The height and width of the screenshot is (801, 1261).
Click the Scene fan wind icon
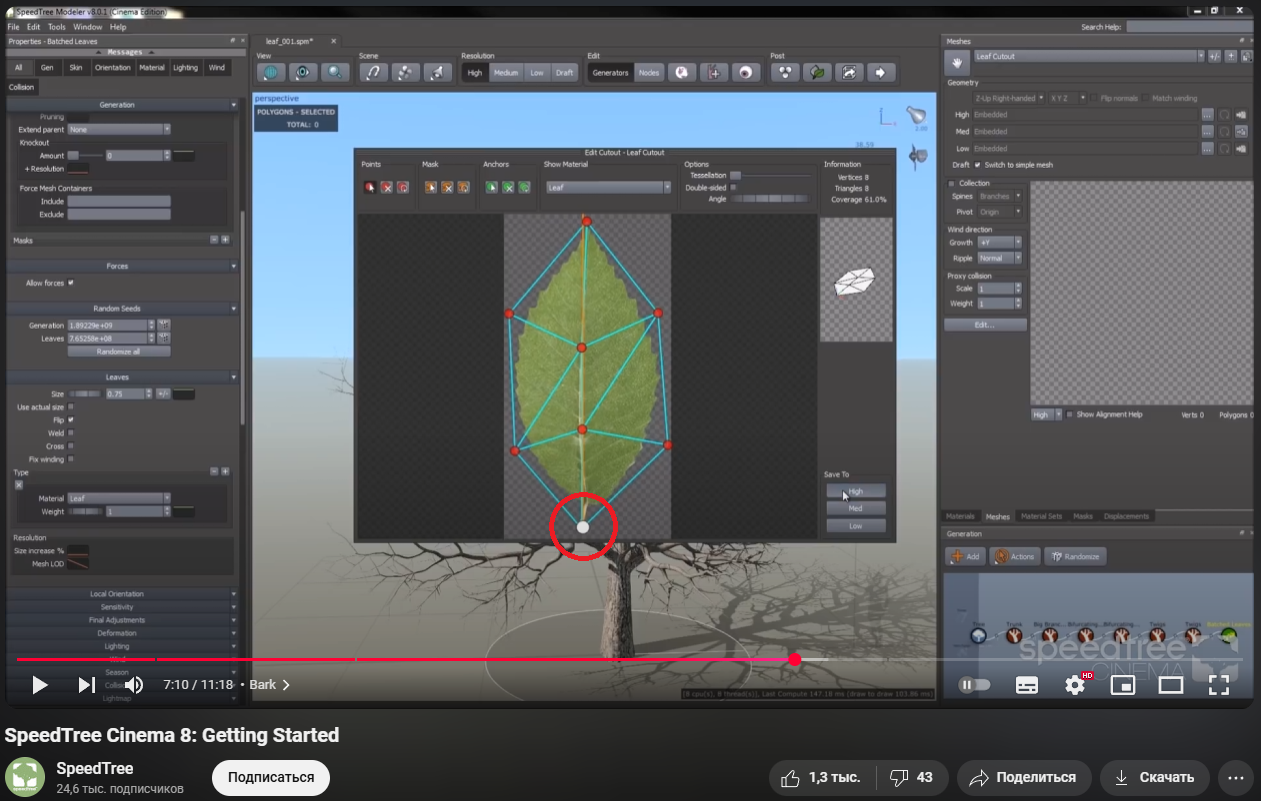[x=405, y=72]
